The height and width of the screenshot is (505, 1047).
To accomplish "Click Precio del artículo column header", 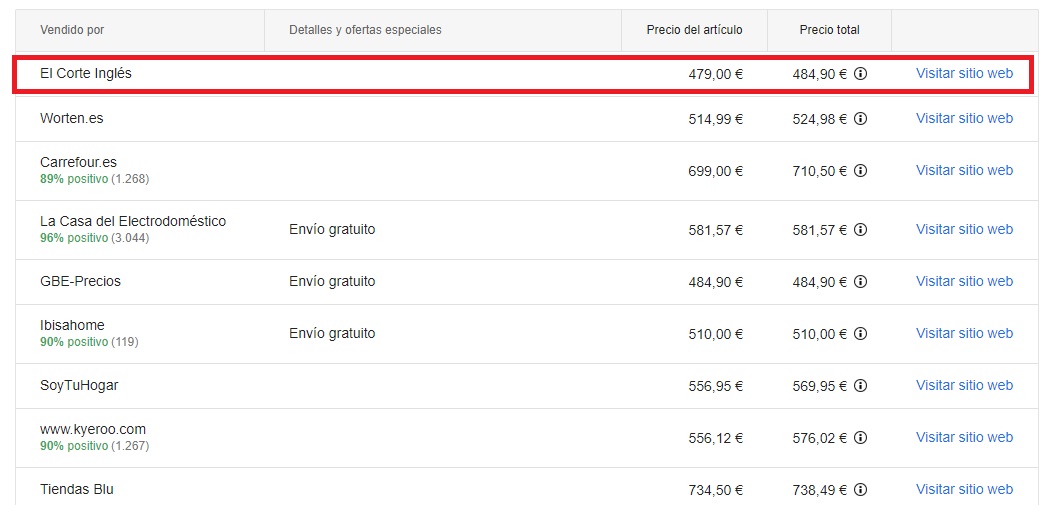I will 694,30.
